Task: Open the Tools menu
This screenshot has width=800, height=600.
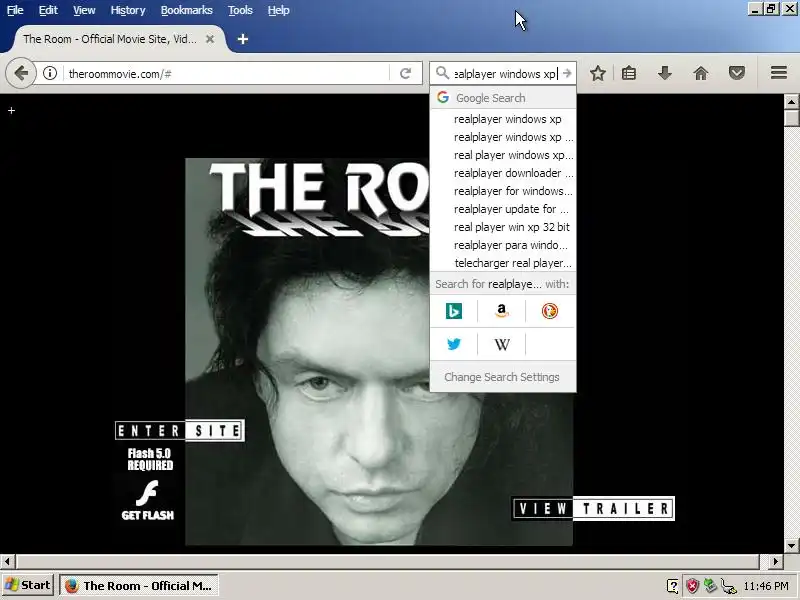Action: click(x=240, y=10)
